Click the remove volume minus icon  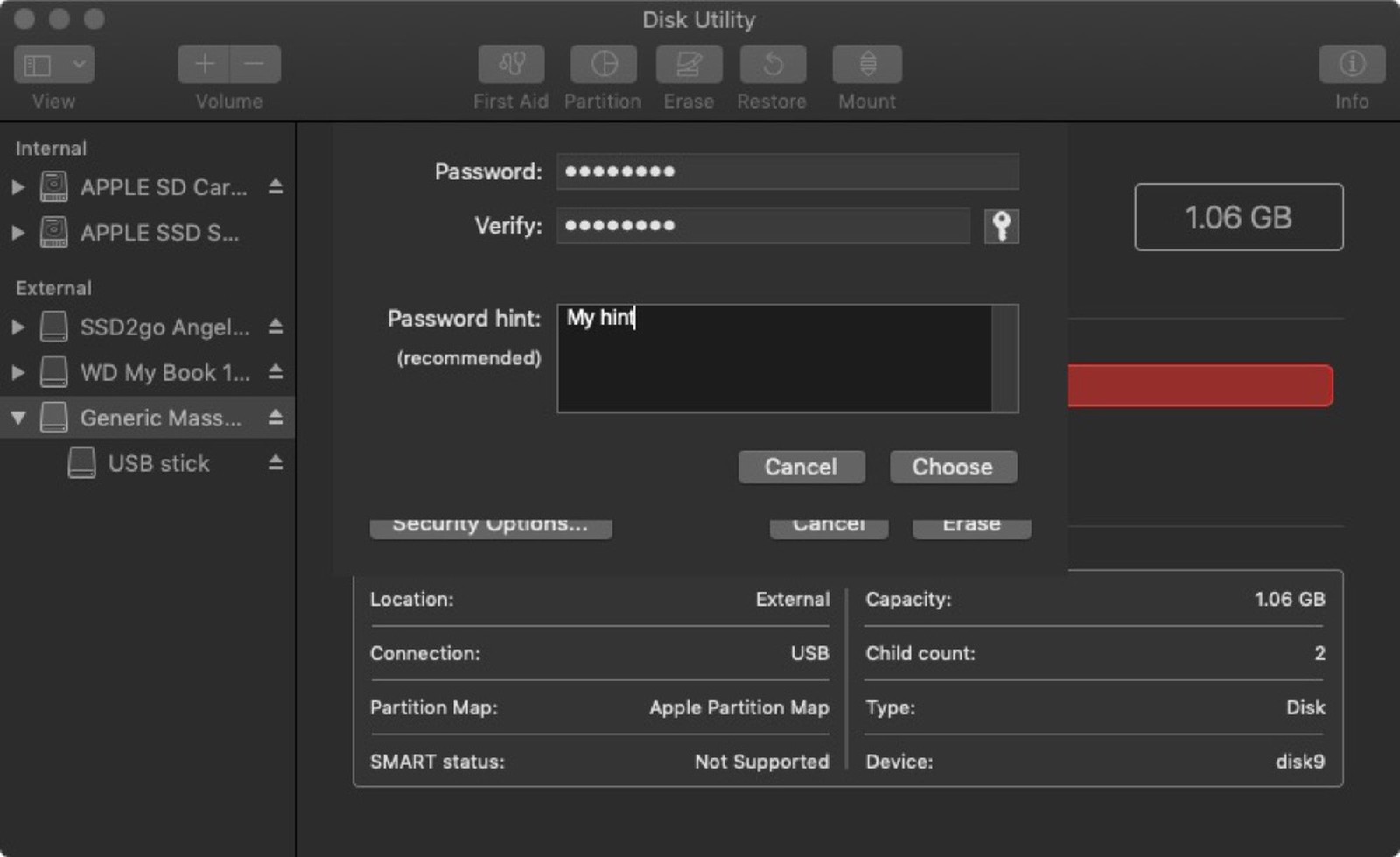[x=255, y=64]
